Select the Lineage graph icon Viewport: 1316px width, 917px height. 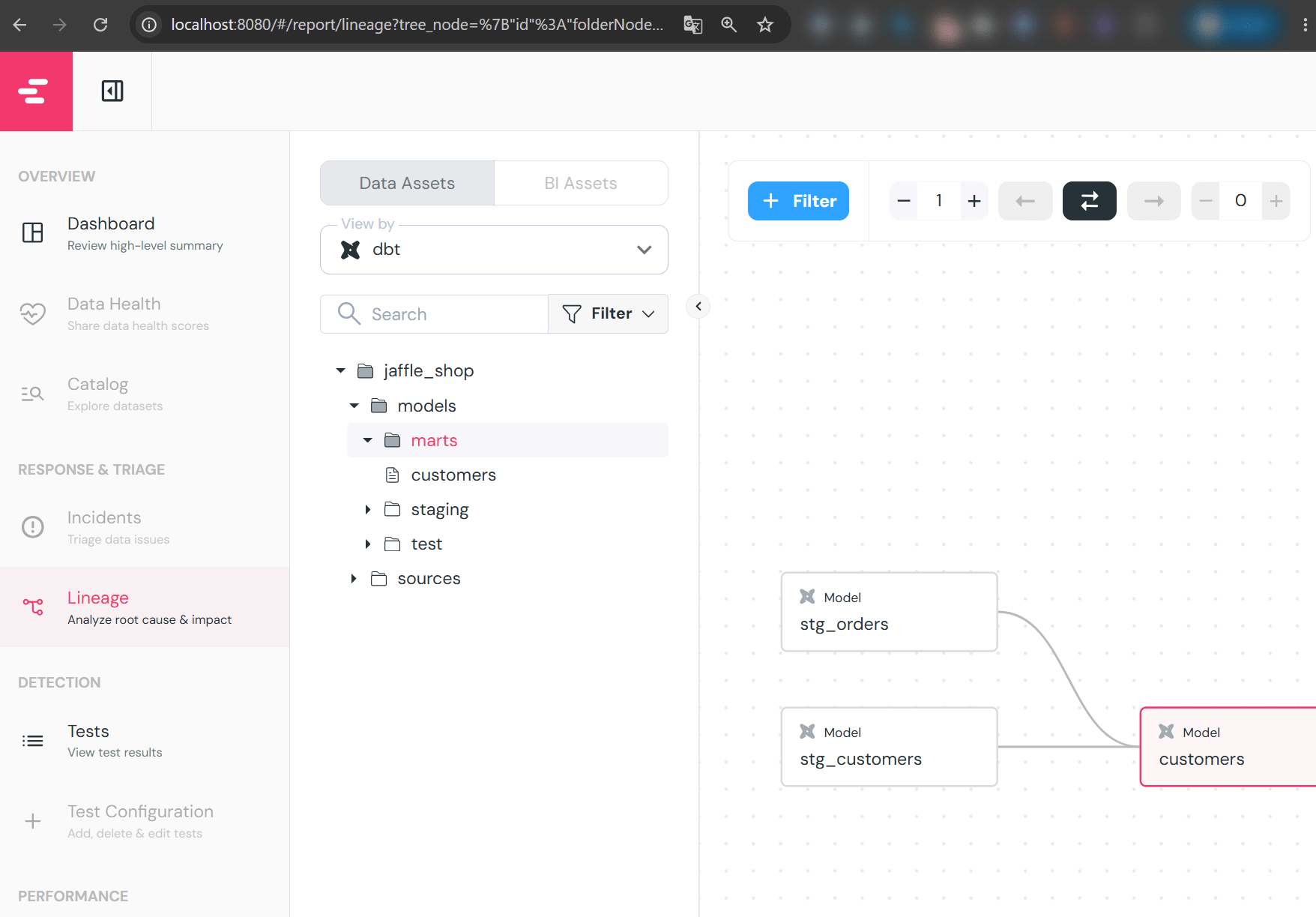pos(33,607)
